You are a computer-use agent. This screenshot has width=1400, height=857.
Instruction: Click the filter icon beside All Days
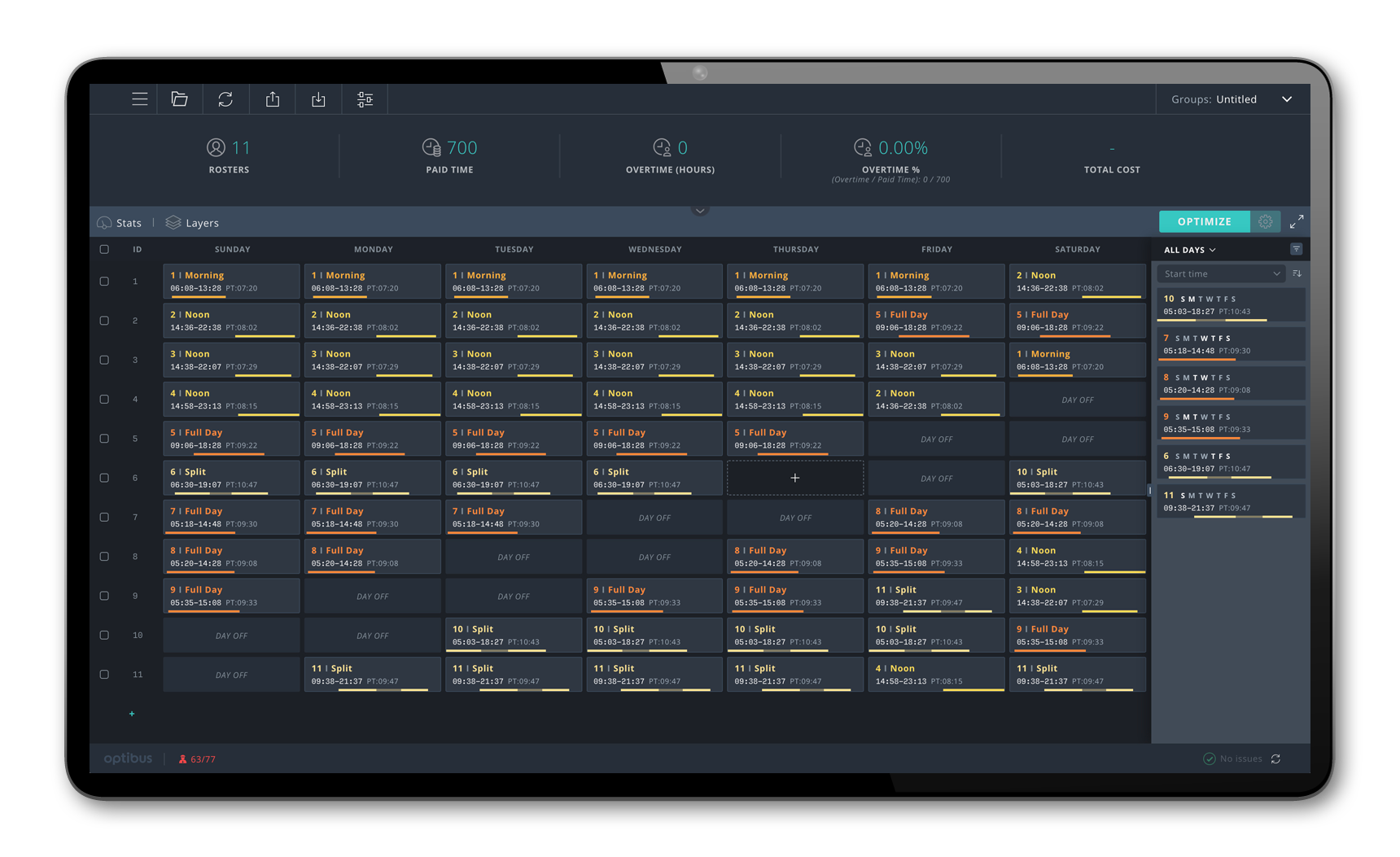point(1296,249)
